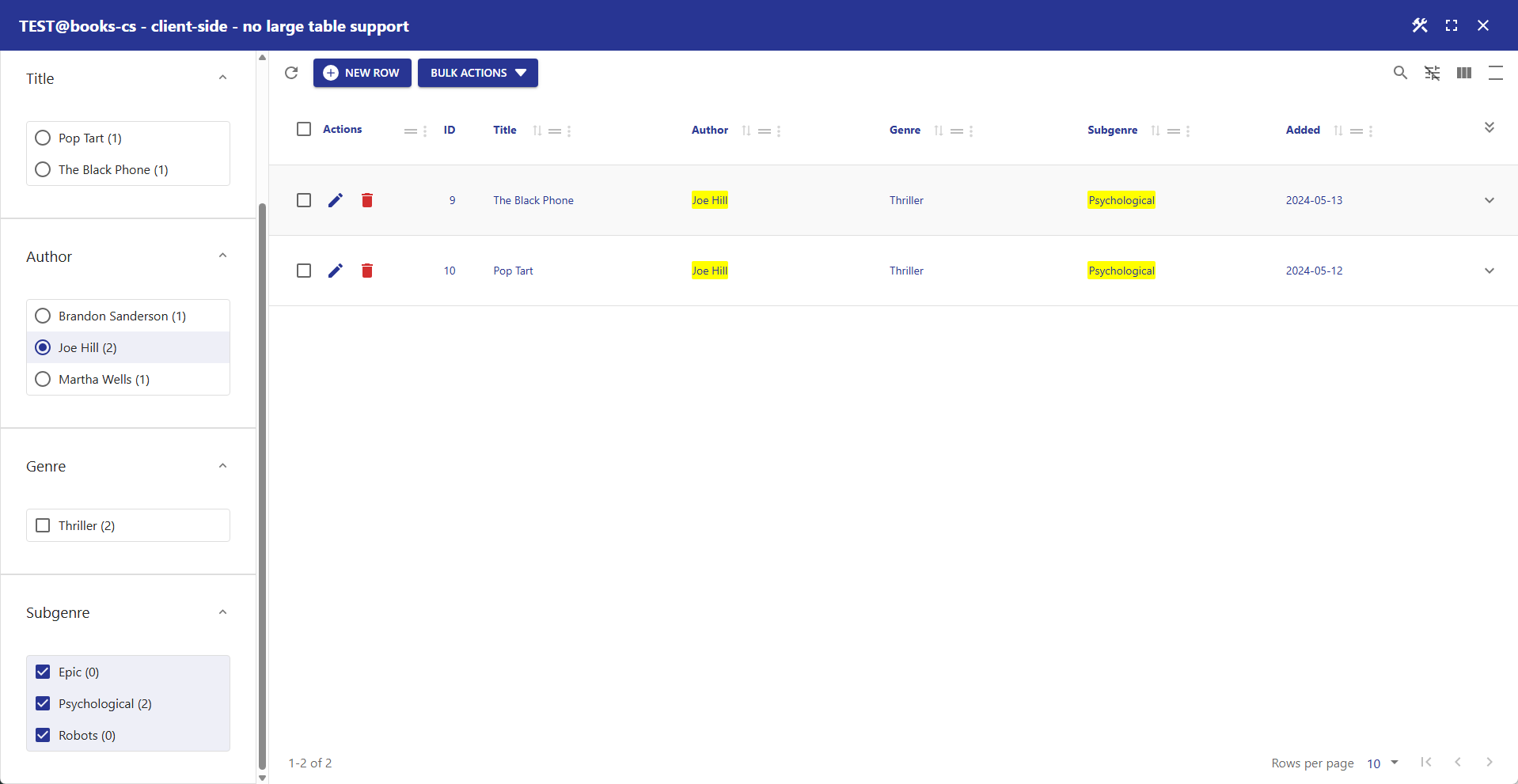Expand the Pop Tart row details
Screen dimensions: 1518x784
[x=1490, y=271]
